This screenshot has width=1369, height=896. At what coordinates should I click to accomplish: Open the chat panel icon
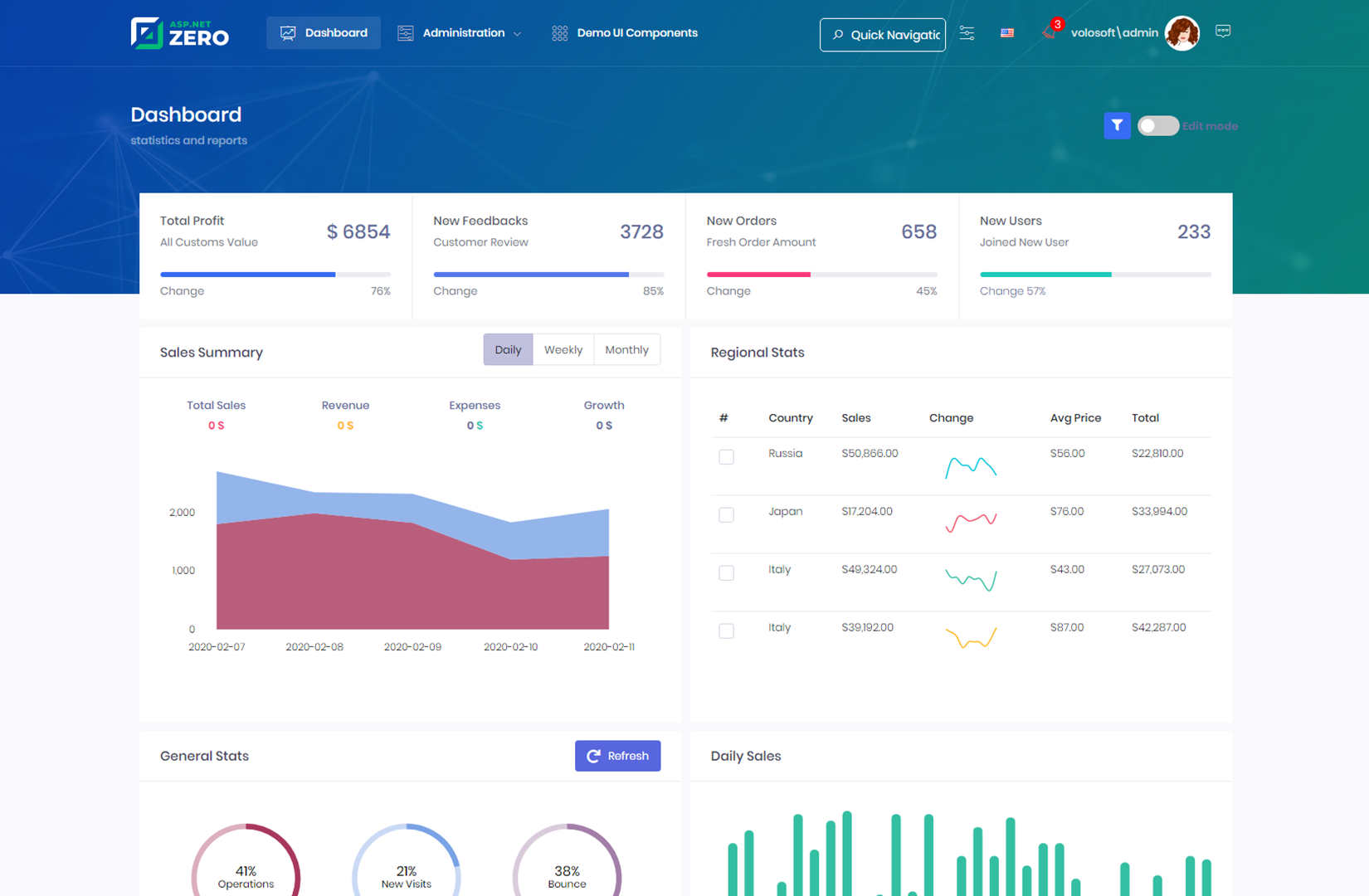tap(1223, 32)
